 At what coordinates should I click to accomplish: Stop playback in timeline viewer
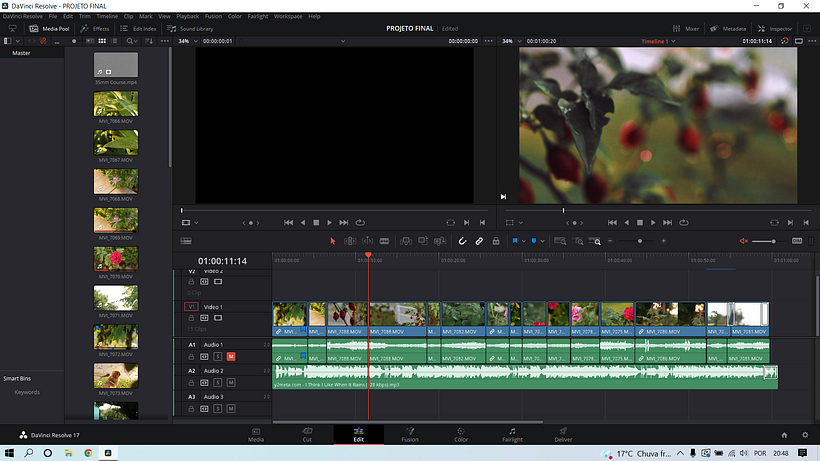tap(640, 223)
